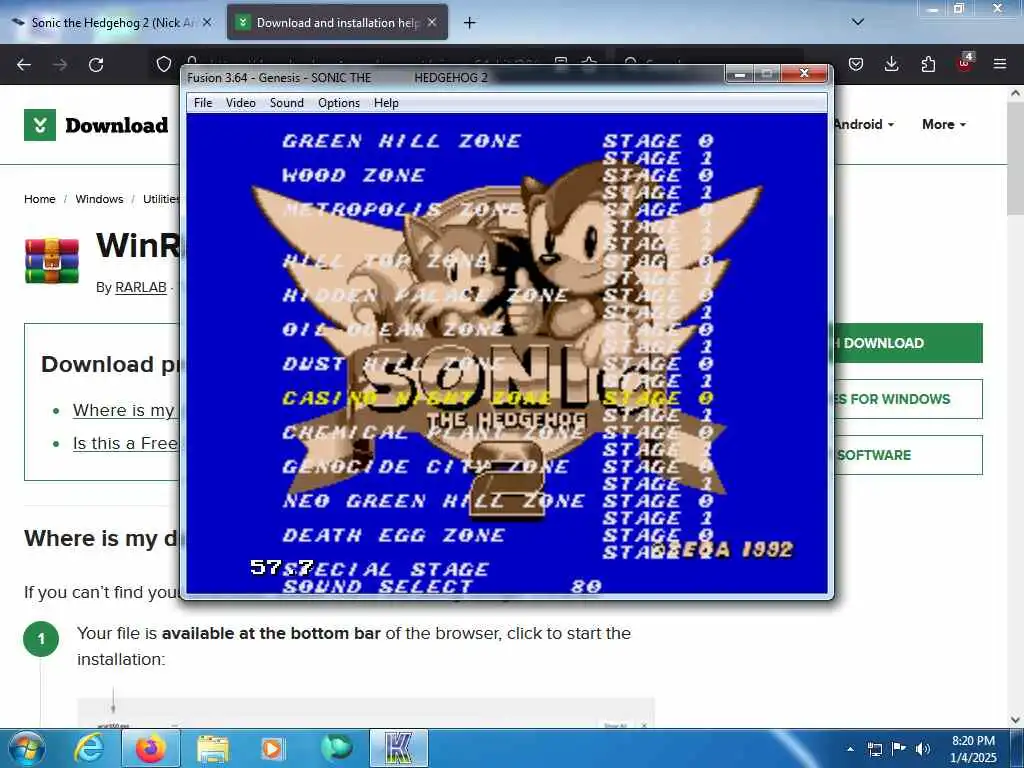Reload the current page
The height and width of the screenshot is (768, 1024).
pos(96,65)
